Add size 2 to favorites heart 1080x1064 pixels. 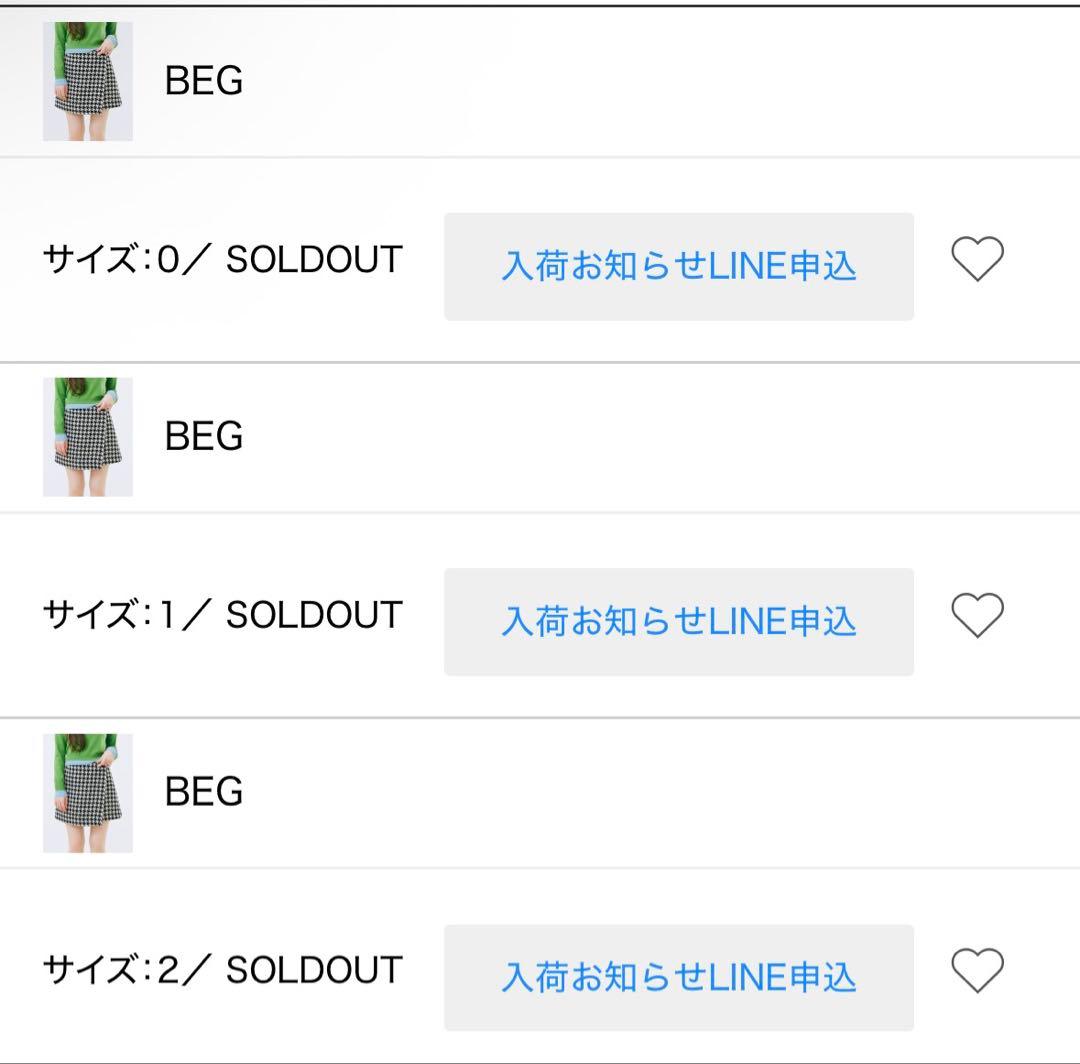(976, 970)
